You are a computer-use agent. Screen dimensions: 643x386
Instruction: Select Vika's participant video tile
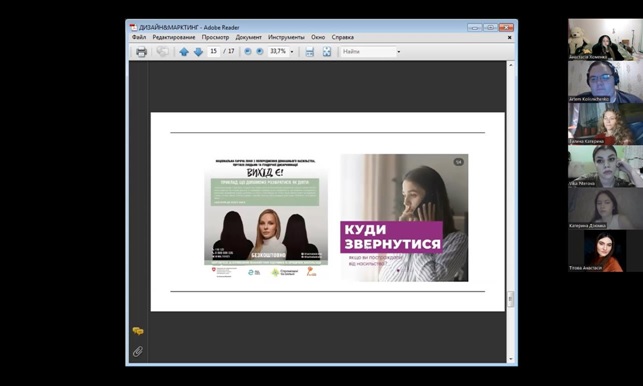point(605,166)
